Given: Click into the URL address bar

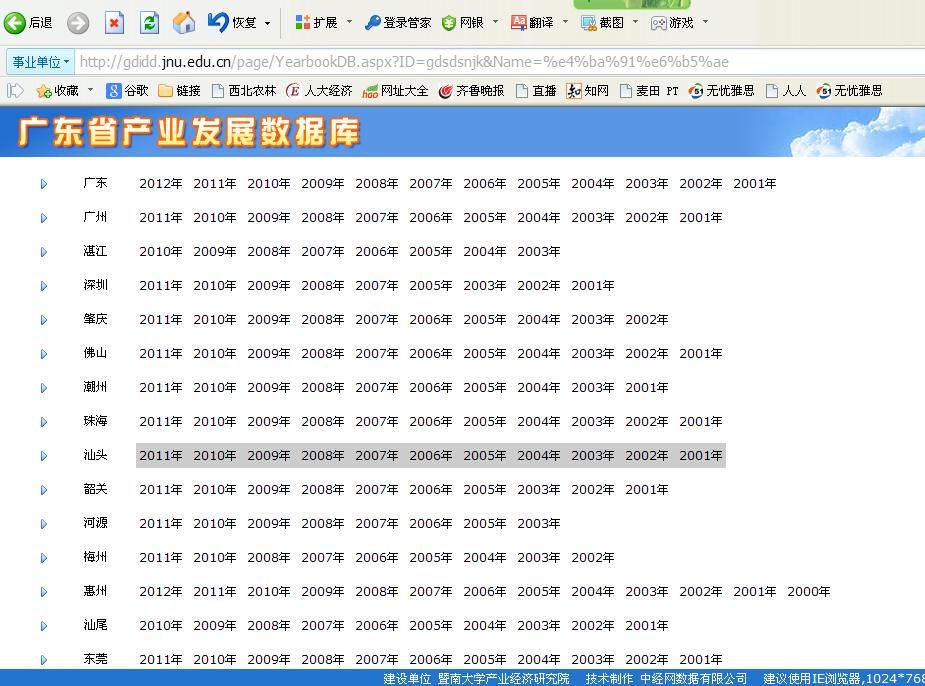Looking at the screenshot, I should tap(498, 62).
